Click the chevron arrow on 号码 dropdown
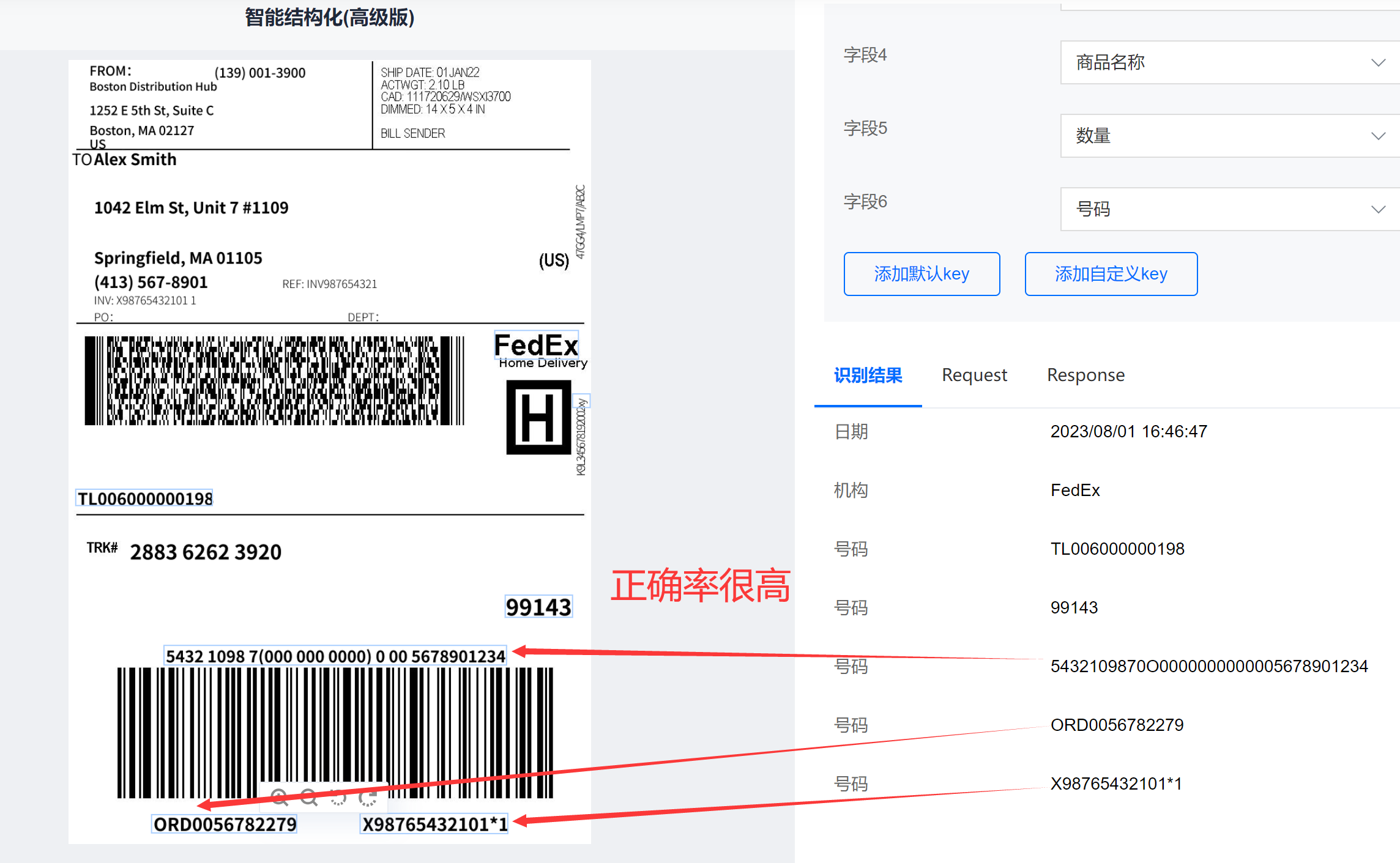 [1377, 209]
